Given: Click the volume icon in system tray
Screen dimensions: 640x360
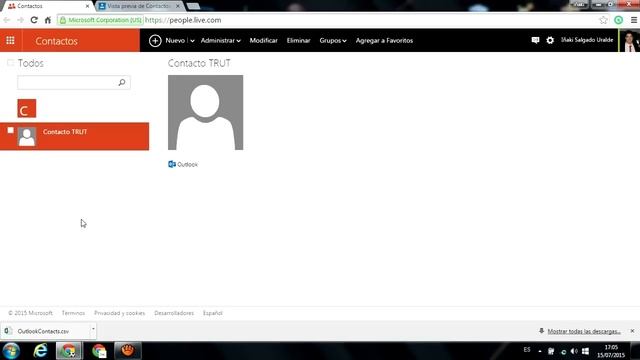Looking at the screenshot, I should 574,351.
